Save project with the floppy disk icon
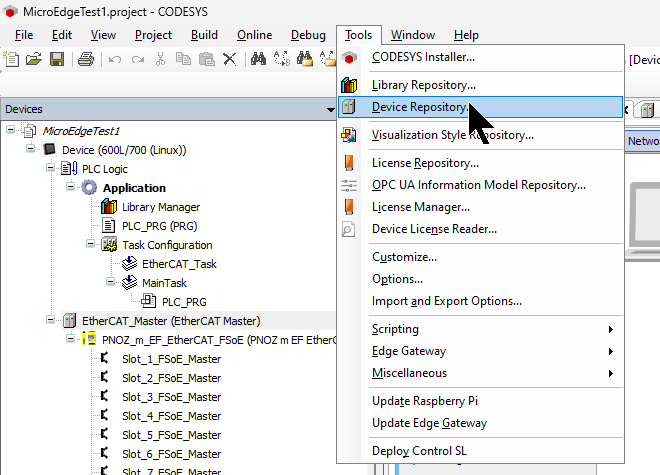660x475 pixels. point(57,59)
